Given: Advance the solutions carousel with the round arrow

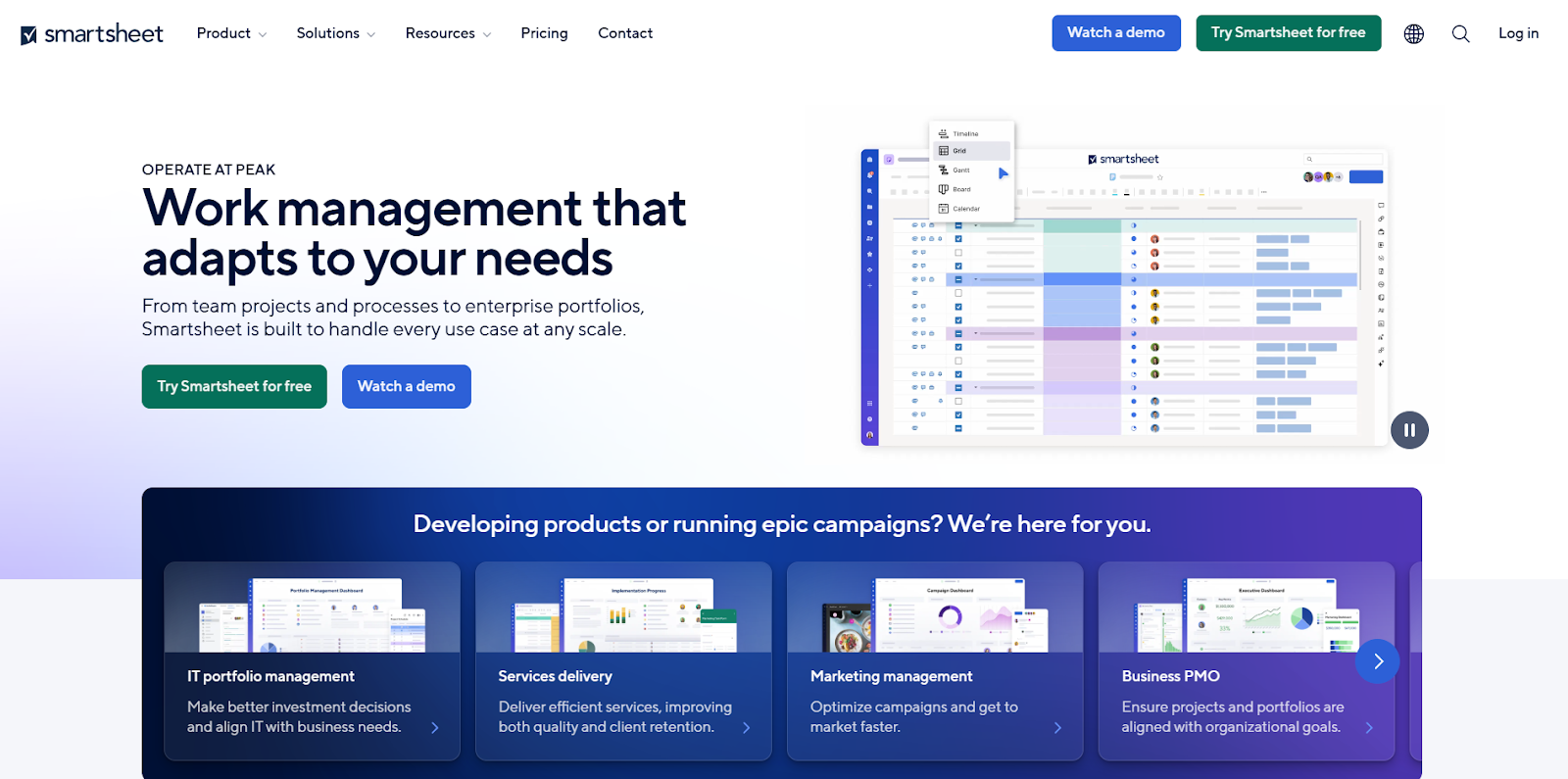Looking at the screenshot, I should (x=1378, y=661).
